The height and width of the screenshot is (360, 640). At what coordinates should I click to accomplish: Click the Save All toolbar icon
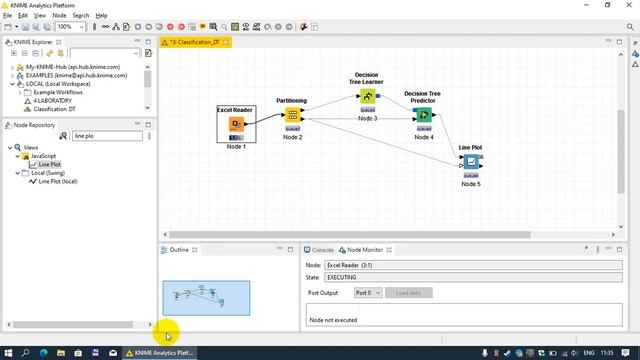[47, 27]
